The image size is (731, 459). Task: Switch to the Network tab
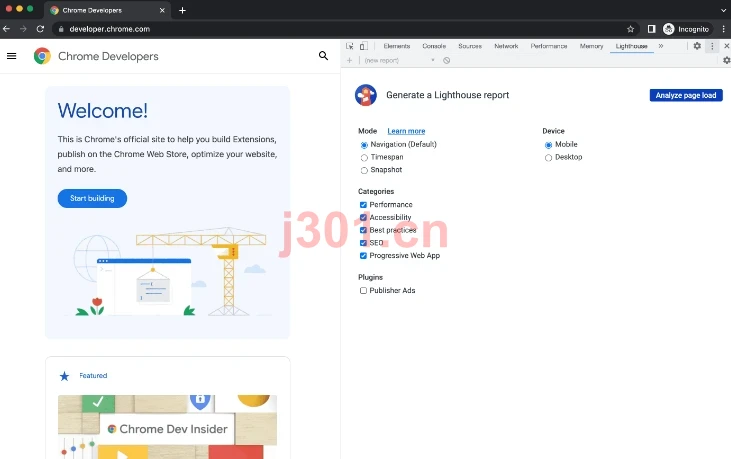coord(506,46)
